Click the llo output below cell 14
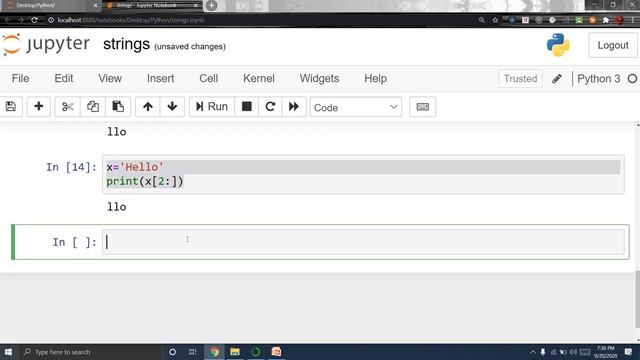Screen dimensions: 640x360 pyautogui.click(x=117, y=207)
